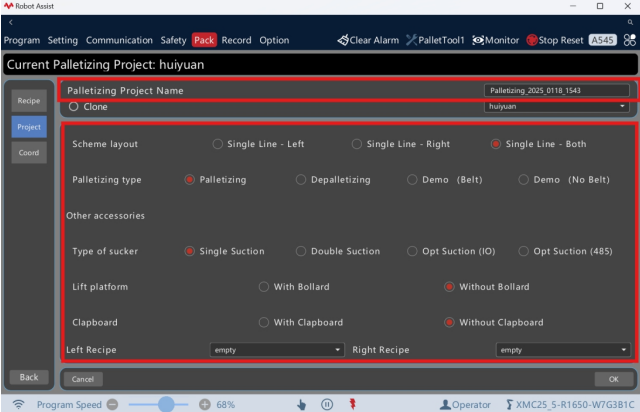Open the Monitor eye view
The image size is (640, 412).
[x=496, y=40]
